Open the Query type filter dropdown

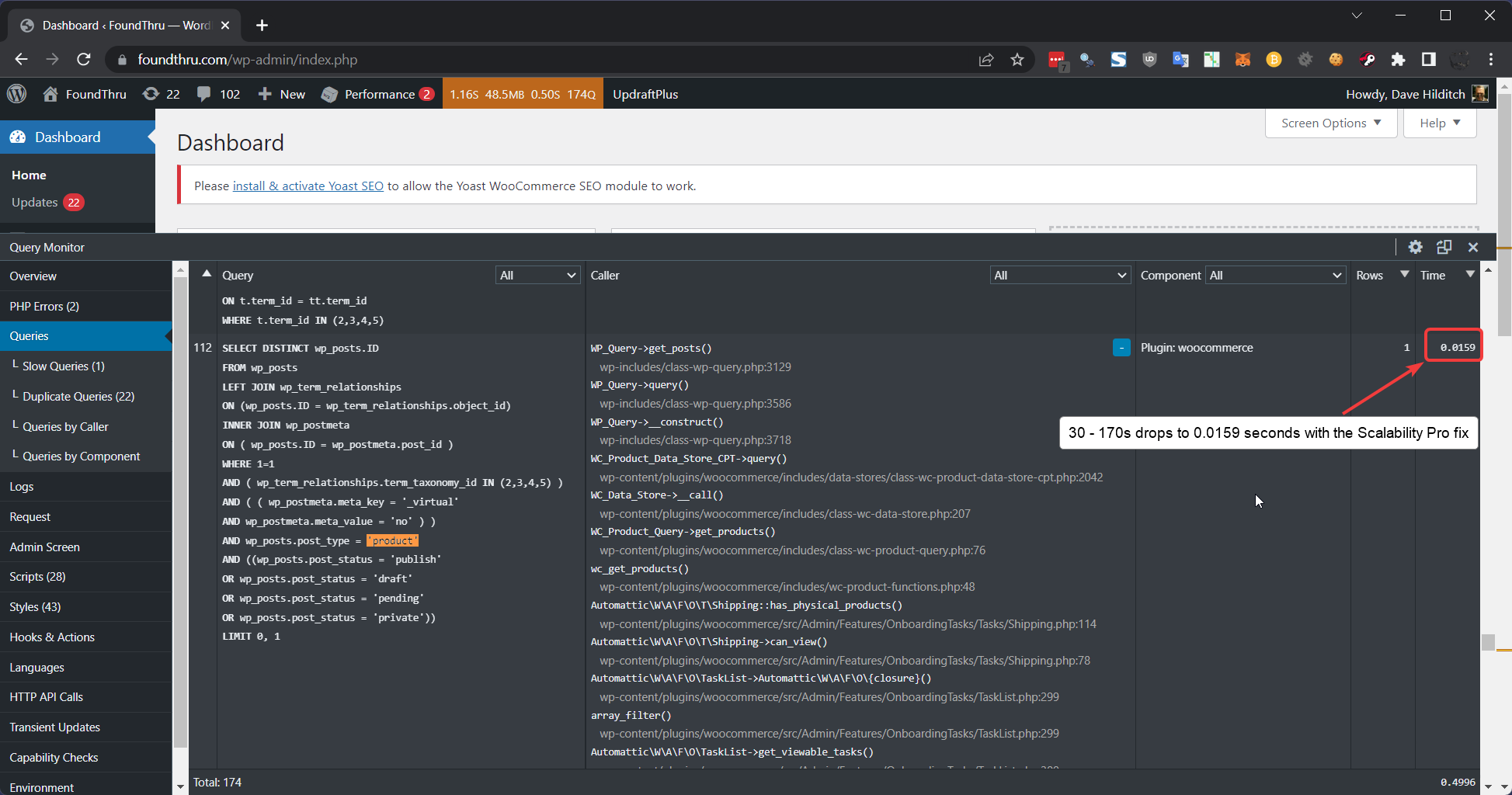(x=538, y=276)
